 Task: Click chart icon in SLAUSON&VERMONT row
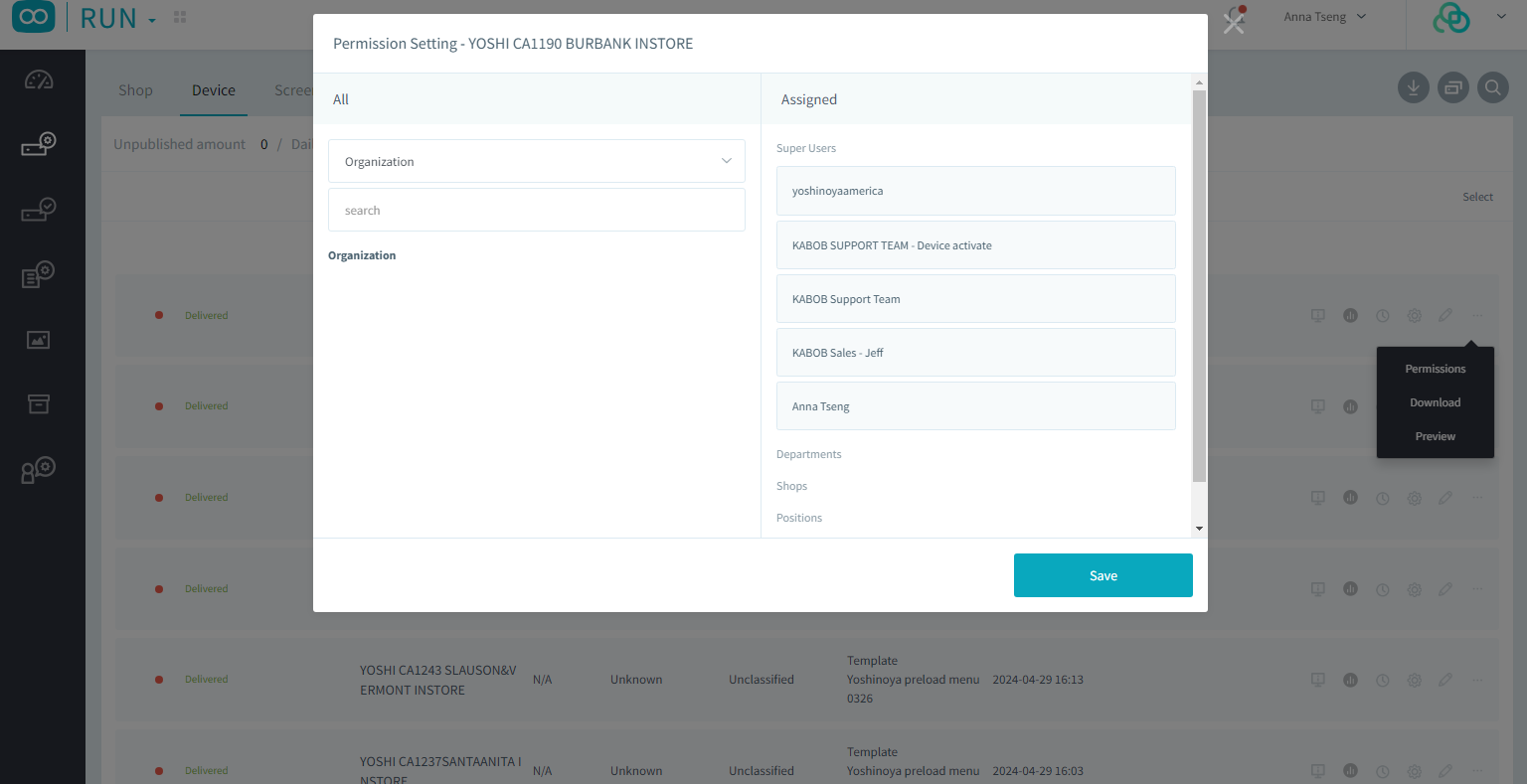pyautogui.click(x=1350, y=680)
